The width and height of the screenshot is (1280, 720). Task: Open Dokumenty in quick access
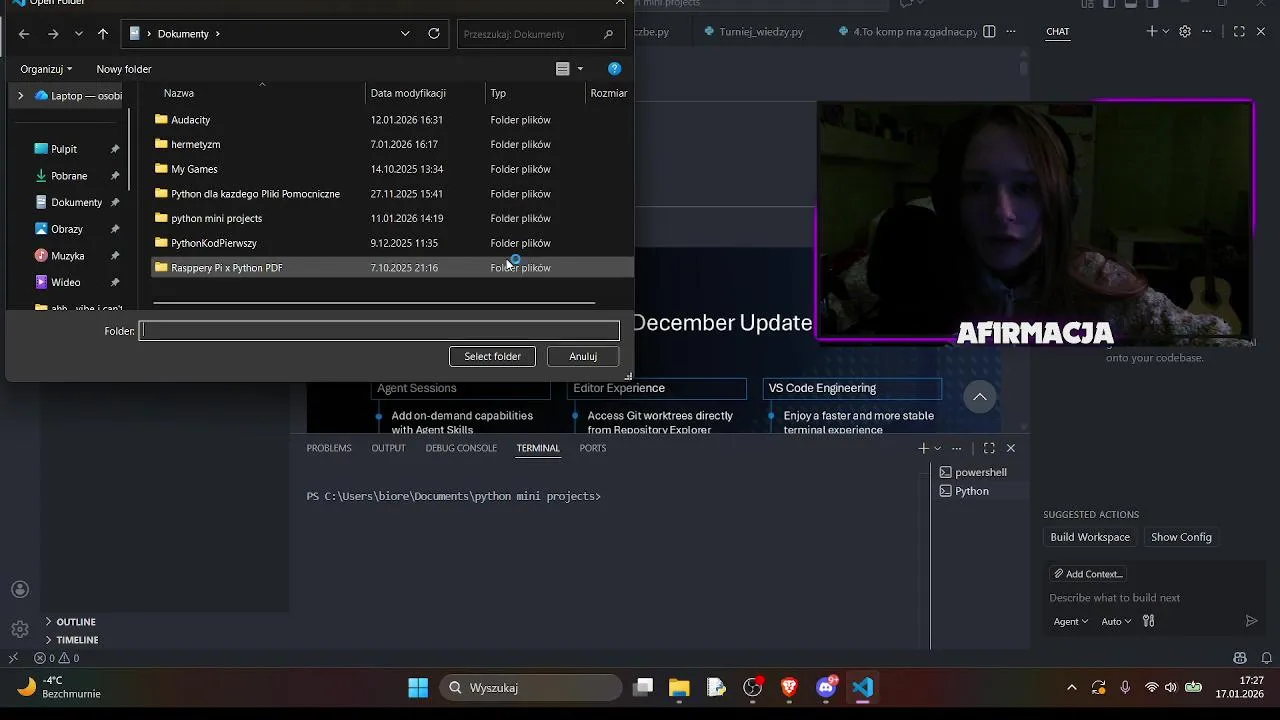pos(76,202)
